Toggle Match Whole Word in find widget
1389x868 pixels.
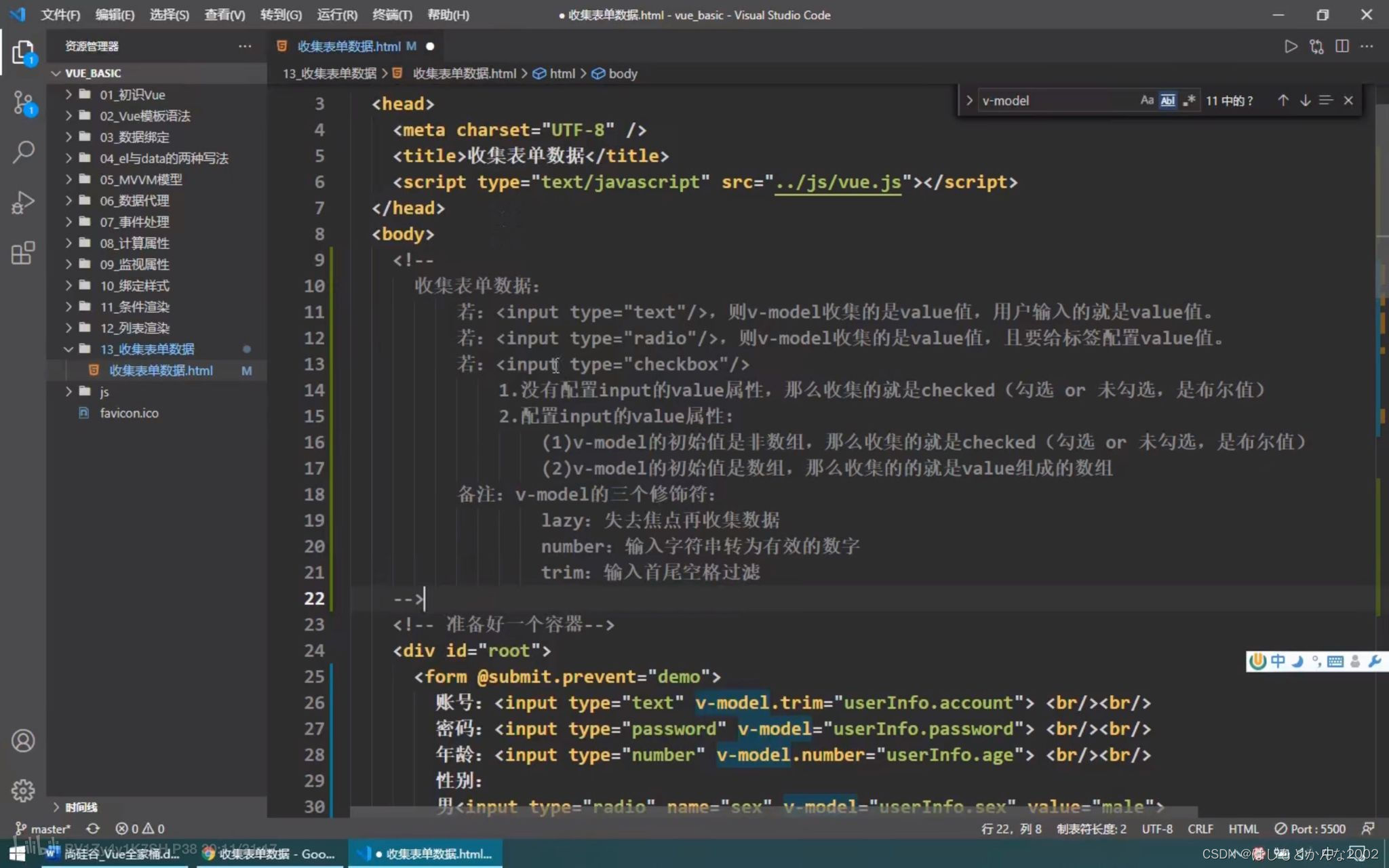pos(1167,100)
